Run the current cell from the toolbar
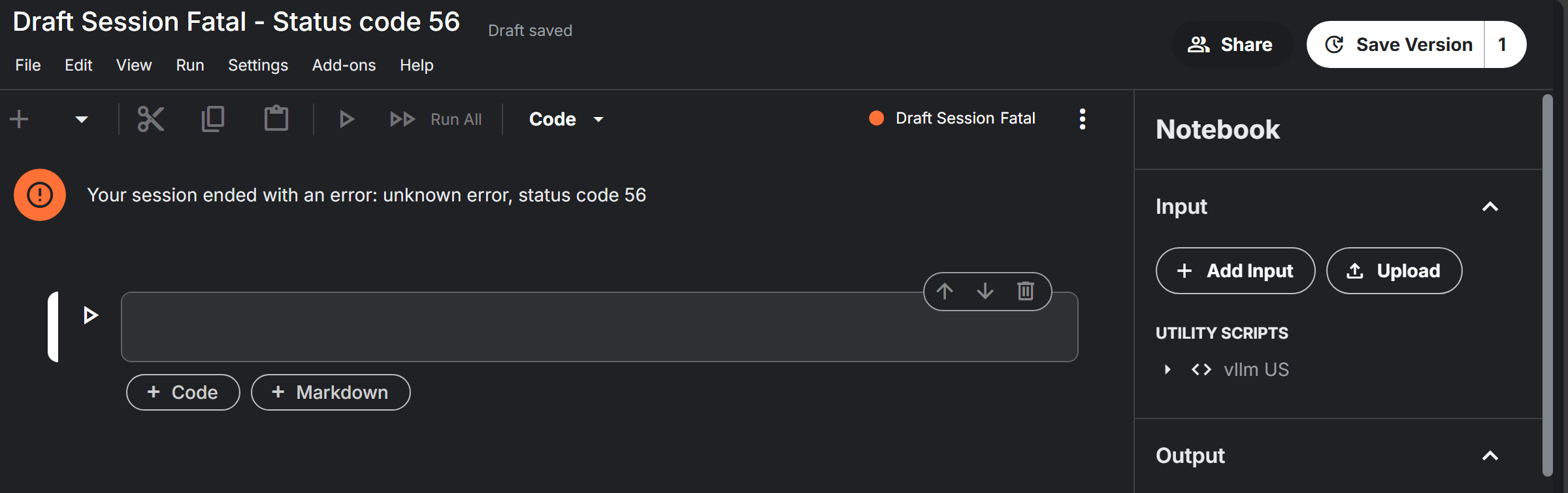The image size is (1568, 493). [x=346, y=119]
